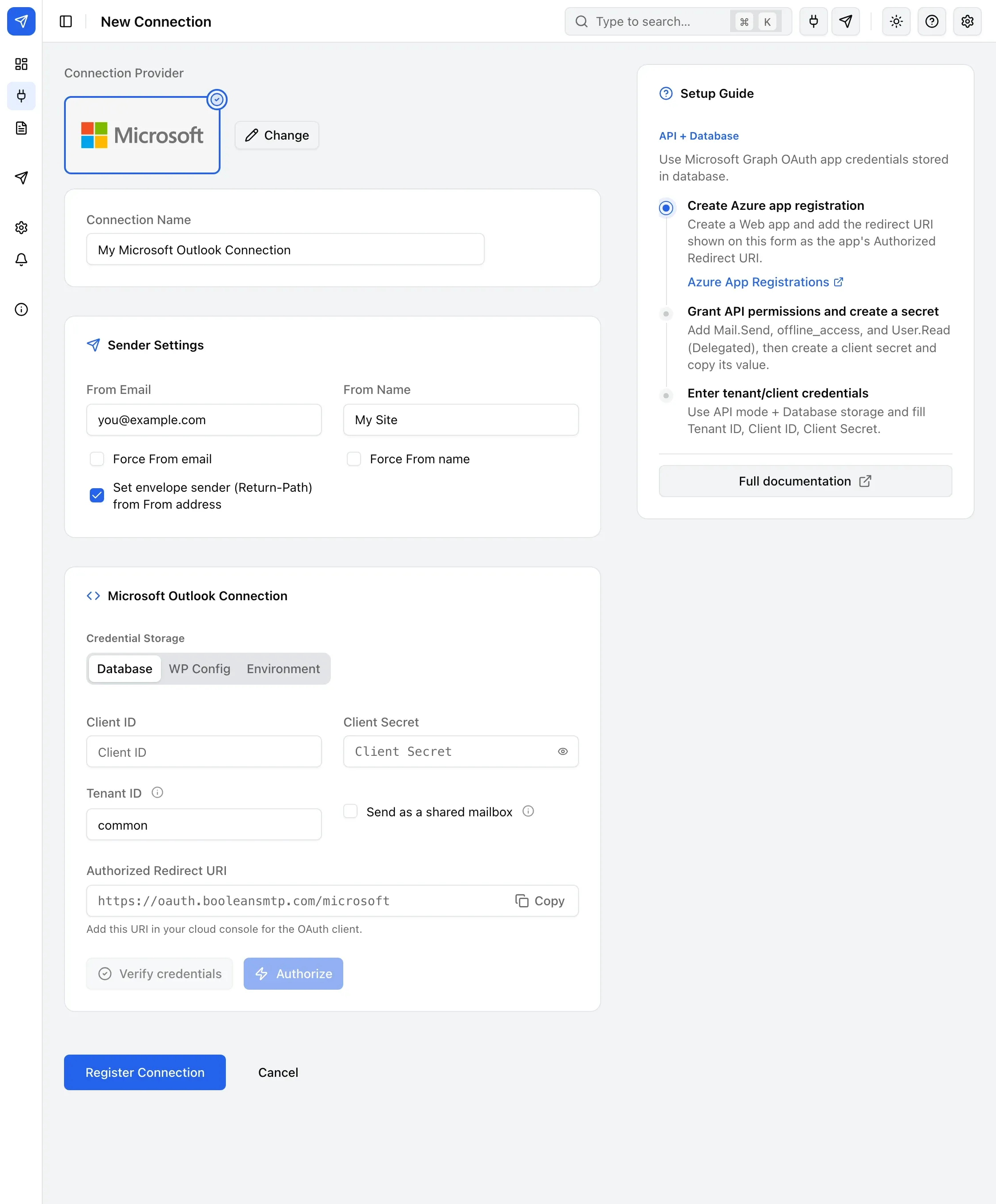Enable the Force From email checkbox
Screen dimensions: 996x1204
[97, 459]
